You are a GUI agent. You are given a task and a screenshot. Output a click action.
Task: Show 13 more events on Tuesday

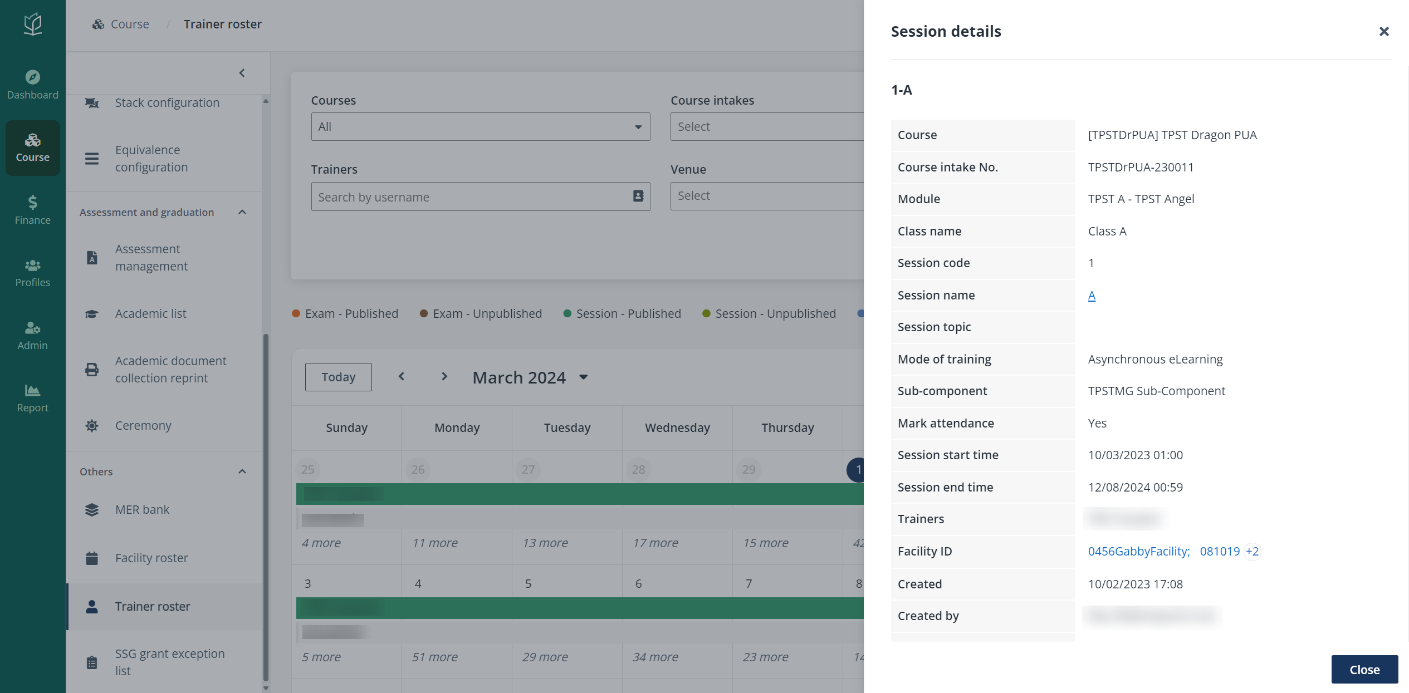(x=545, y=543)
